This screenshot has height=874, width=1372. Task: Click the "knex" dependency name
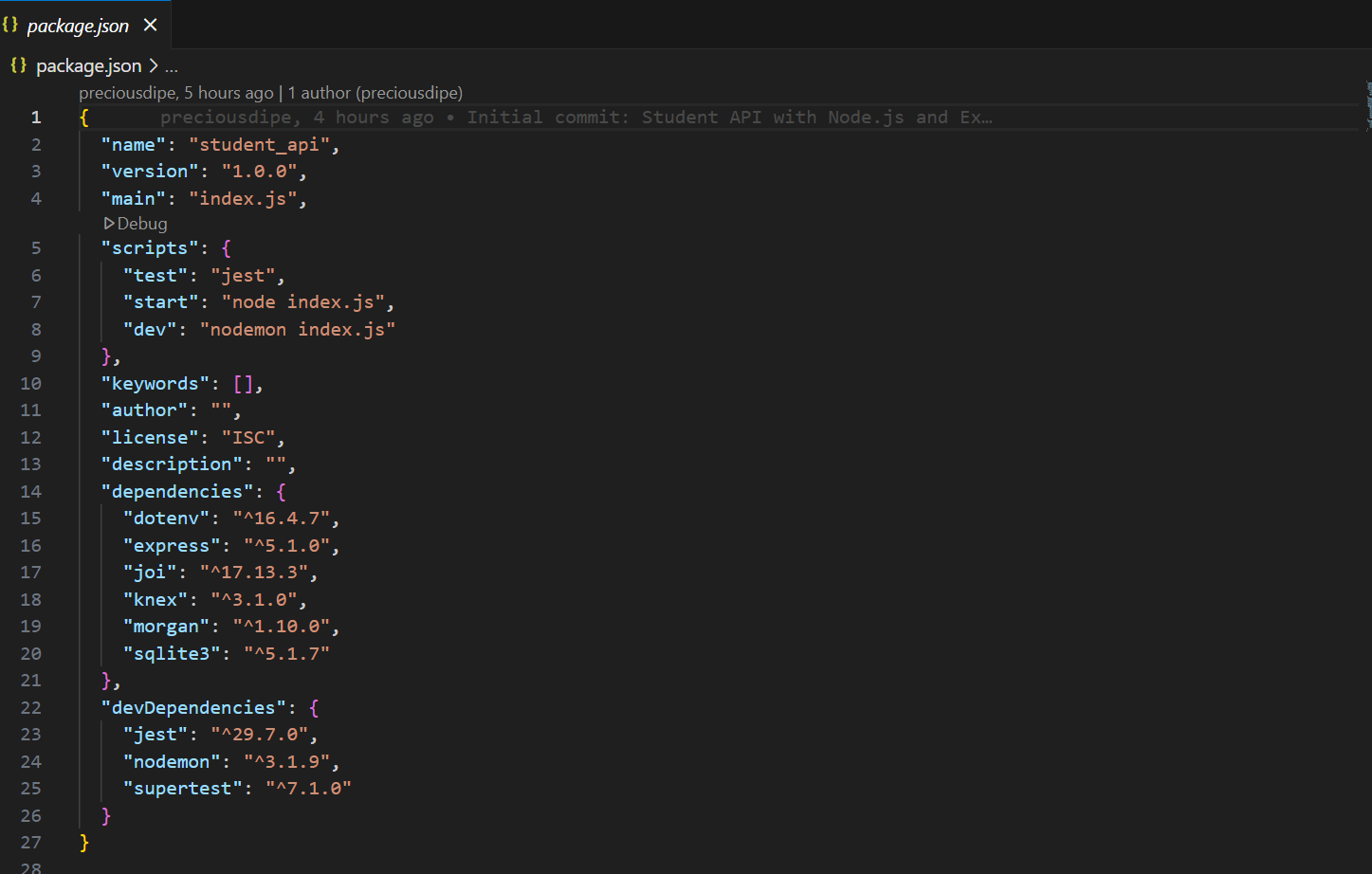[155, 600]
